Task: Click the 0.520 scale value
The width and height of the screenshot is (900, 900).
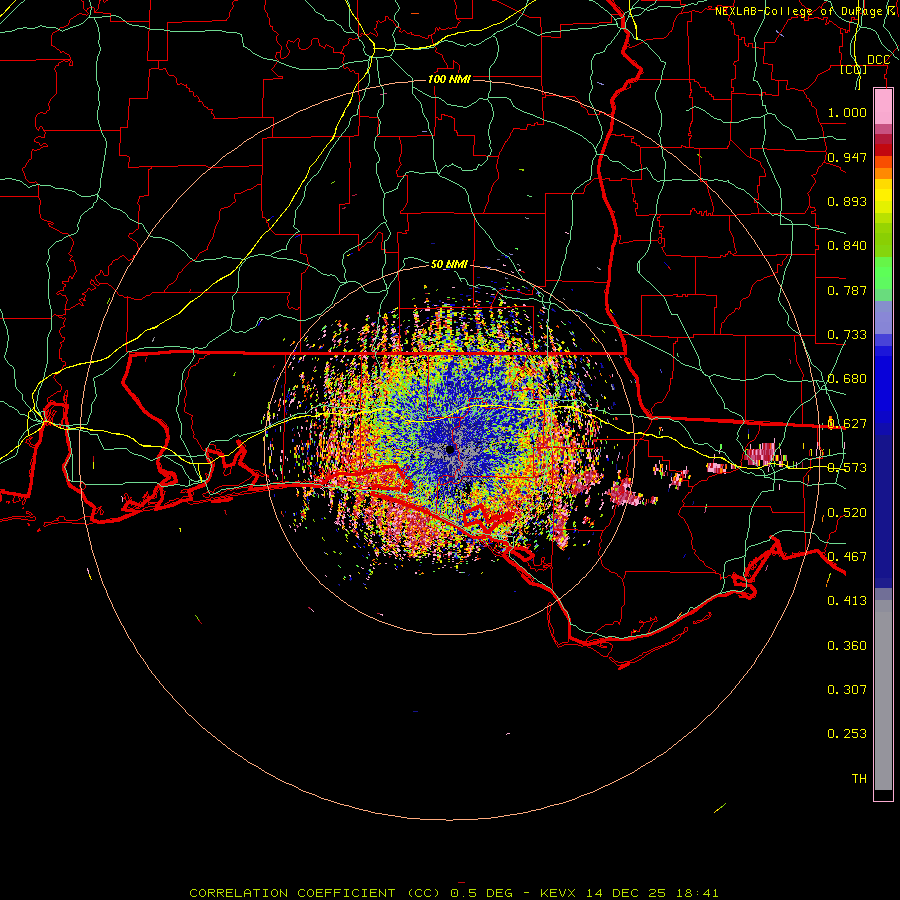Action: coord(847,513)
